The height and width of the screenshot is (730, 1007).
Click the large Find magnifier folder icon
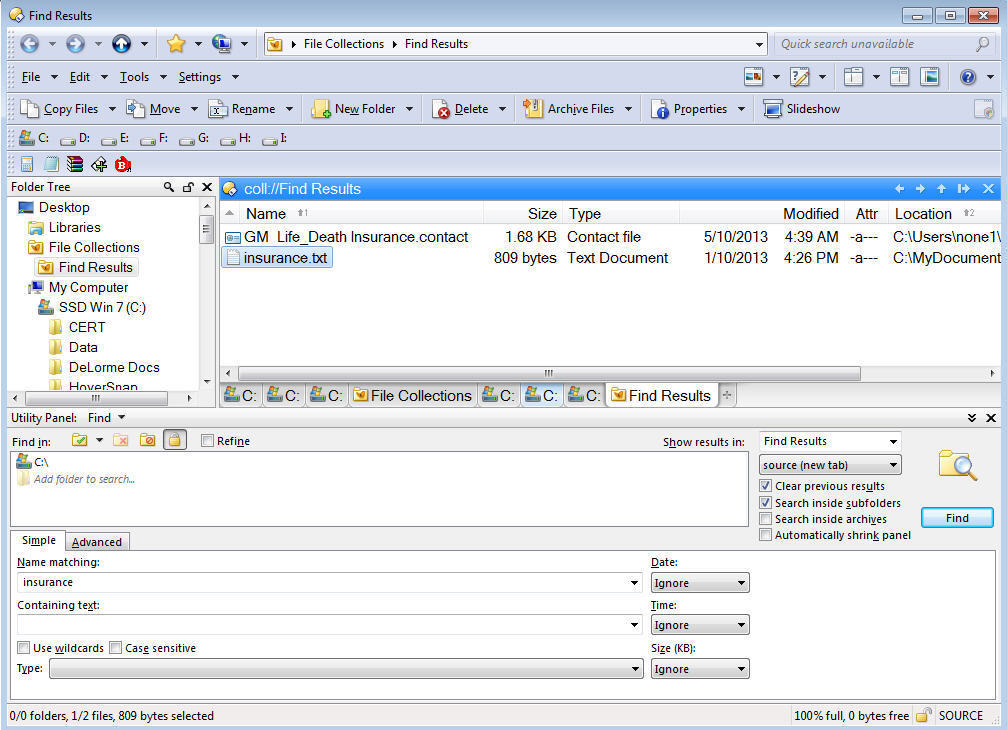click(x=957, y=465)
